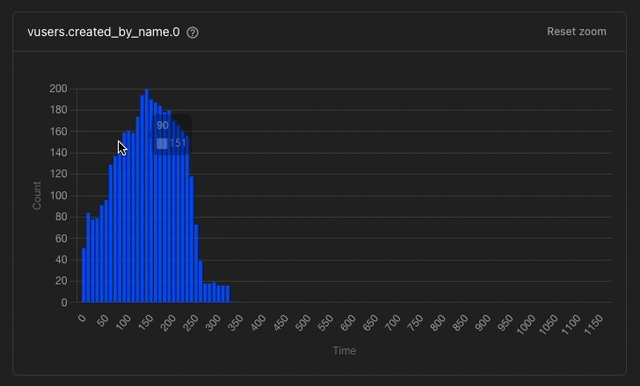Click the Time axis label
This screenshot has height=386, width=640.
pyautogui.click(x=344, y=351)
